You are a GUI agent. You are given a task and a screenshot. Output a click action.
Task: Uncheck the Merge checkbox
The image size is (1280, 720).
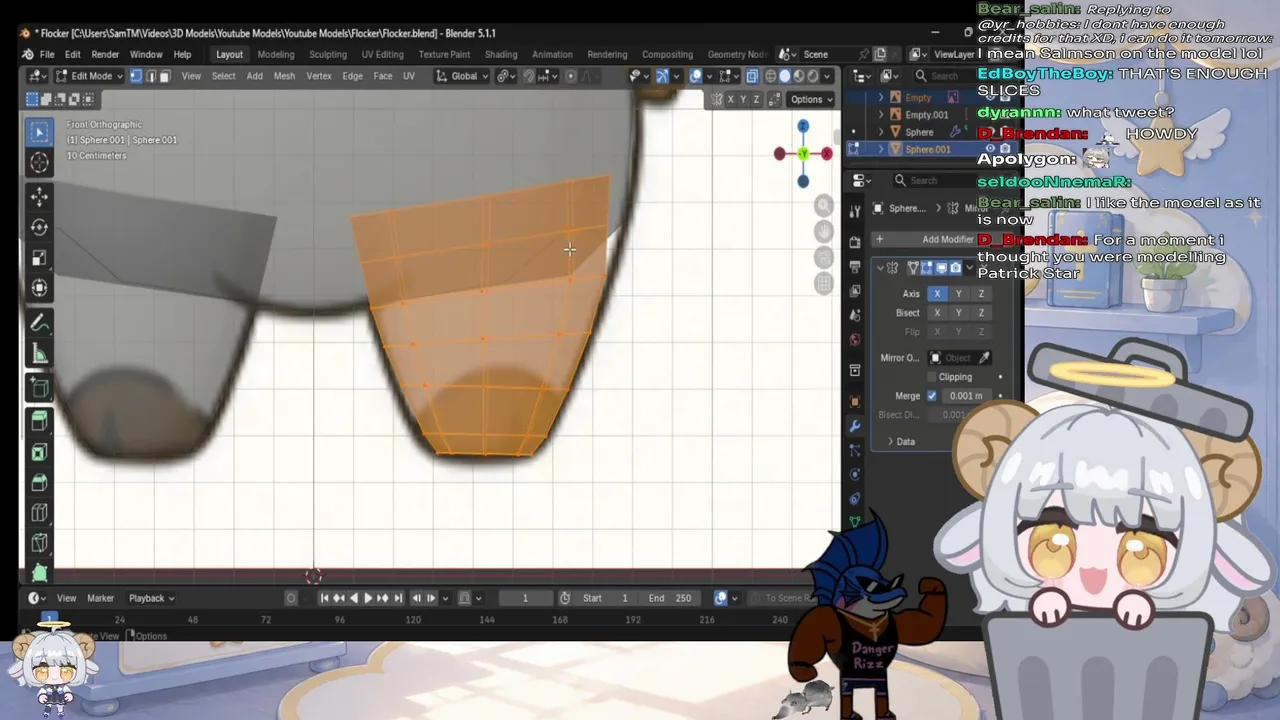[x=932, y=396]
